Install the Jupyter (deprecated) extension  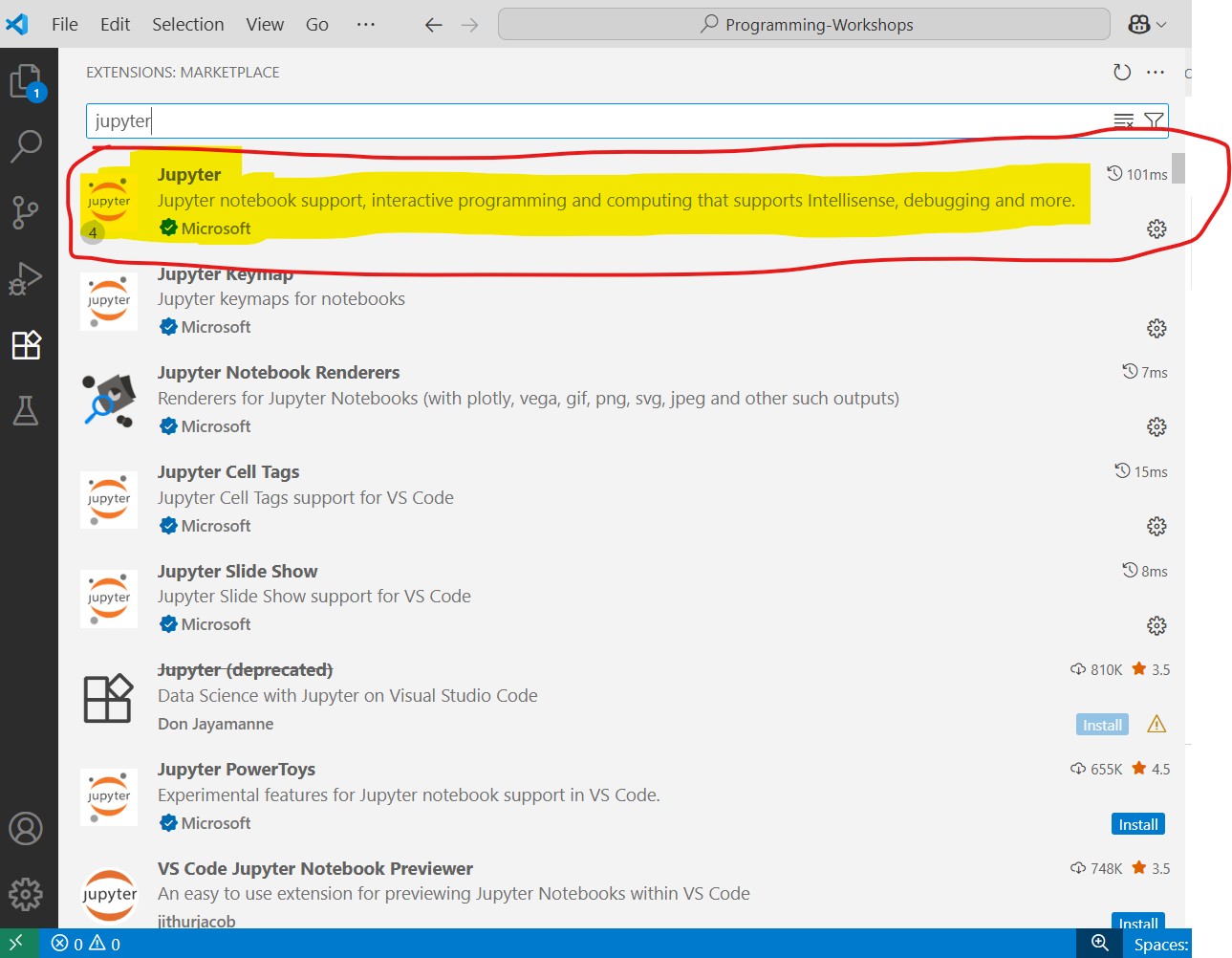(x=1102, y=725)
